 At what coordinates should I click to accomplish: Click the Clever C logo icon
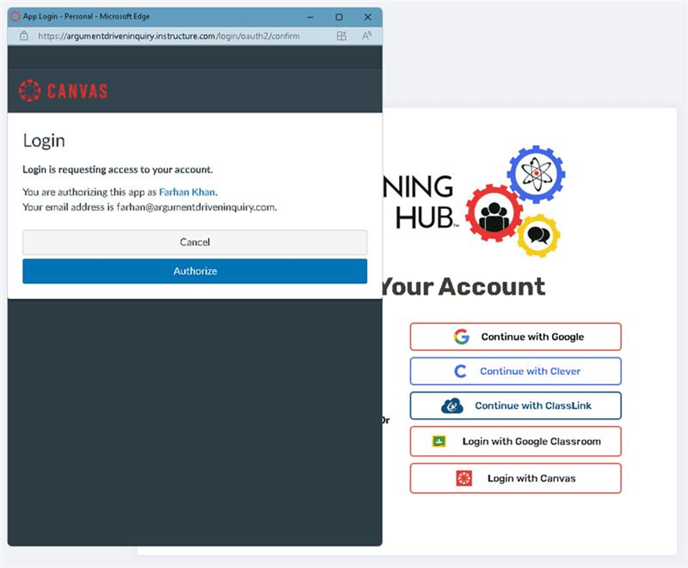click(460, 371)
